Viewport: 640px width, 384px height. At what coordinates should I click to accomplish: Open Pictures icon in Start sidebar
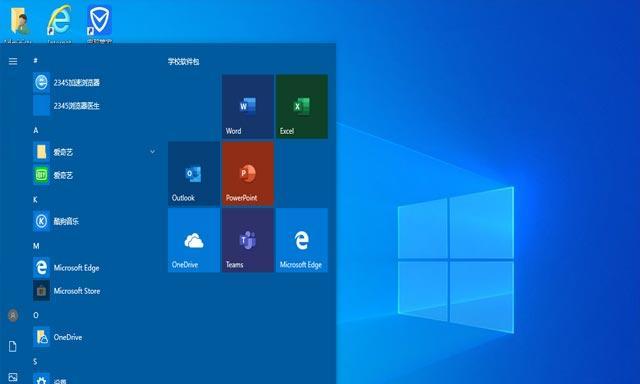[13, 377]
